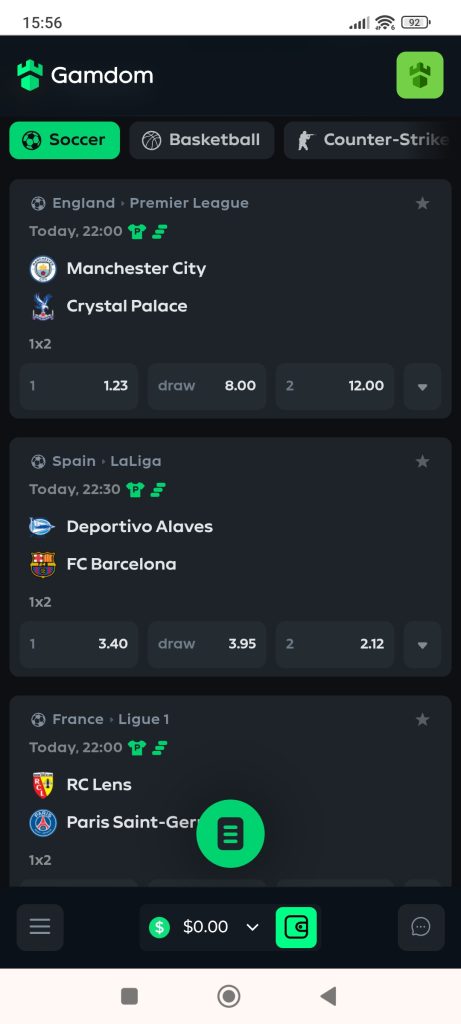Viewport: 461px width, 1024px height.
Task: Switch to the Basketball tab
Action: (202, 140)
